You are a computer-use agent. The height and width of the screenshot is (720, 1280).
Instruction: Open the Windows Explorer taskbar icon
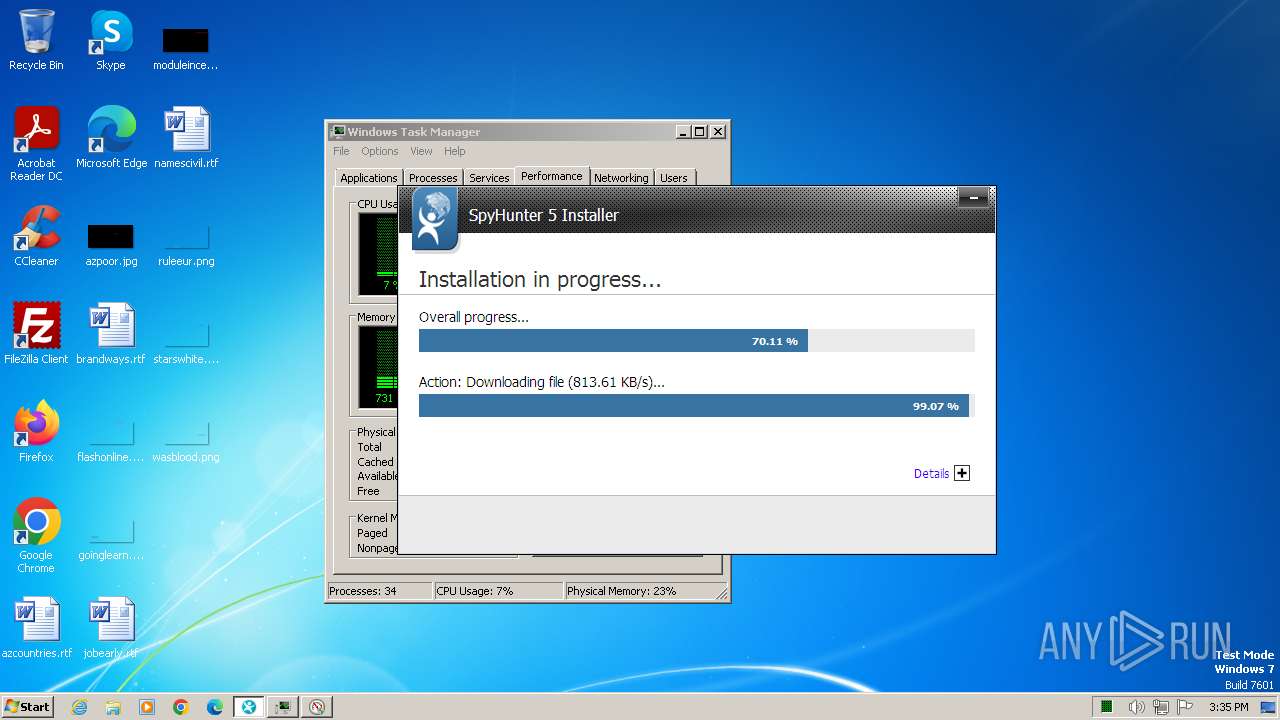click(x=113, y=707)
